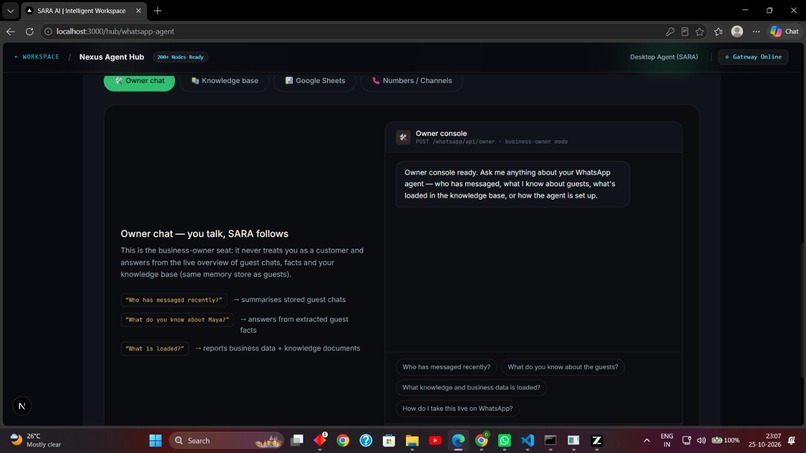Click the Owner console heading
The image size is (806, 453).
[x=441, y=133]
